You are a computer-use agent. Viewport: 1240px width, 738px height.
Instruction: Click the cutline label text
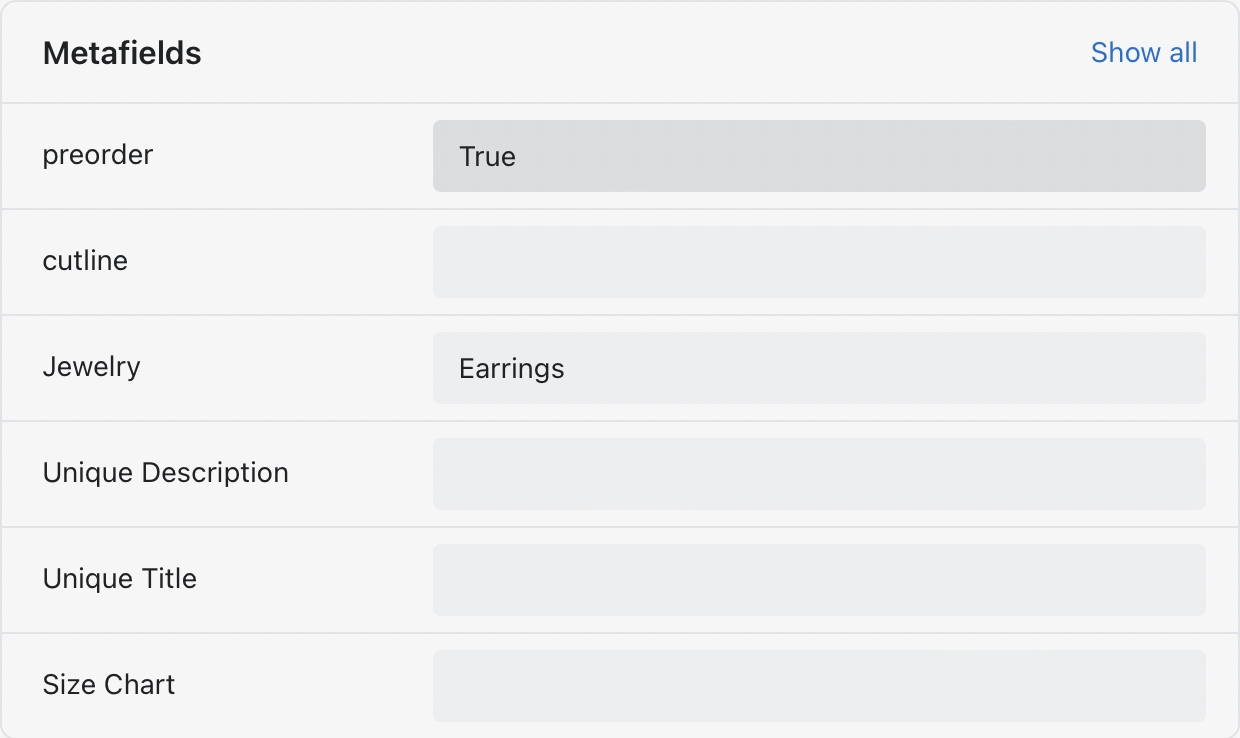(x=85, y=261)
